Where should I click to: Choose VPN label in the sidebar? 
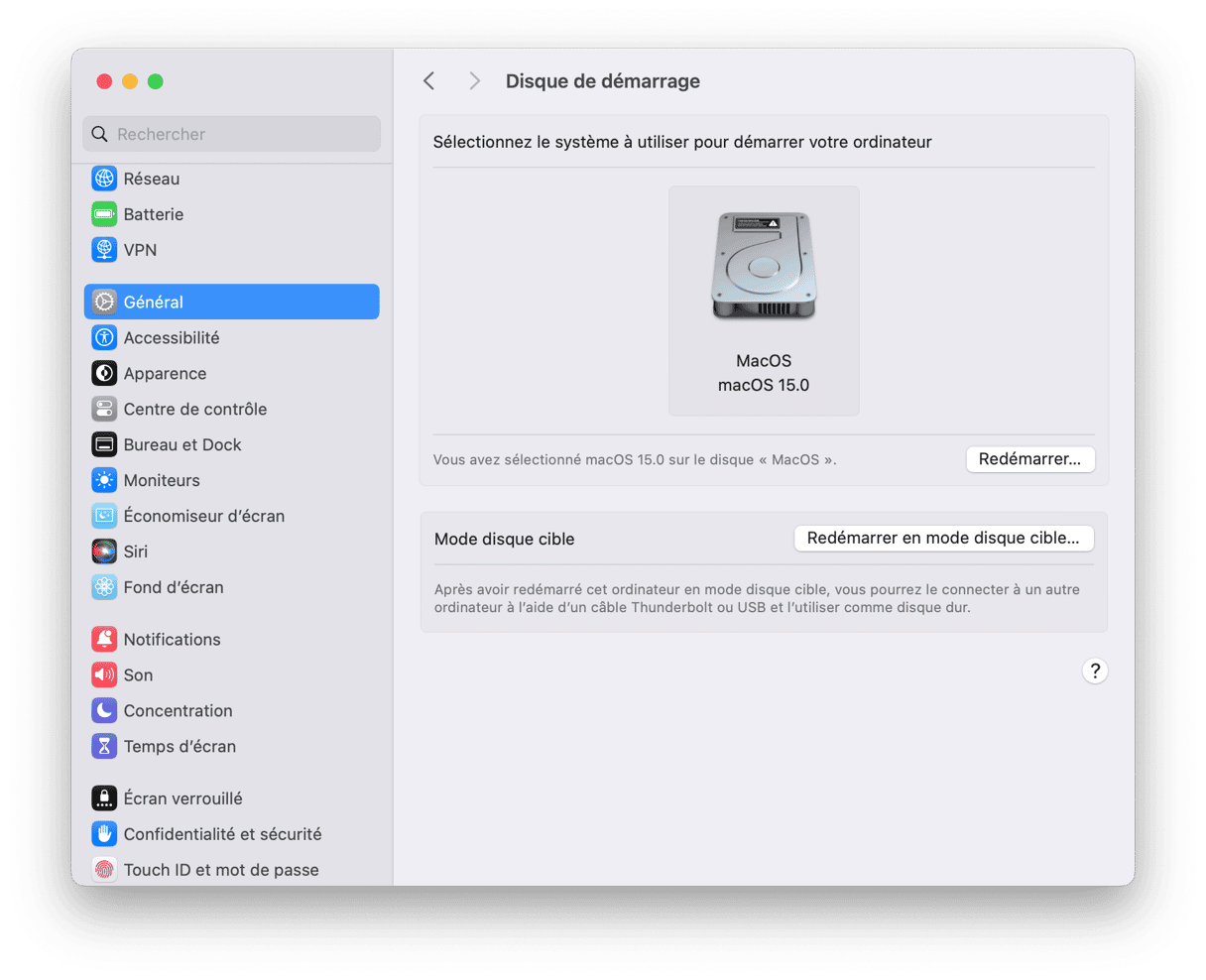(x=140, y=250)
